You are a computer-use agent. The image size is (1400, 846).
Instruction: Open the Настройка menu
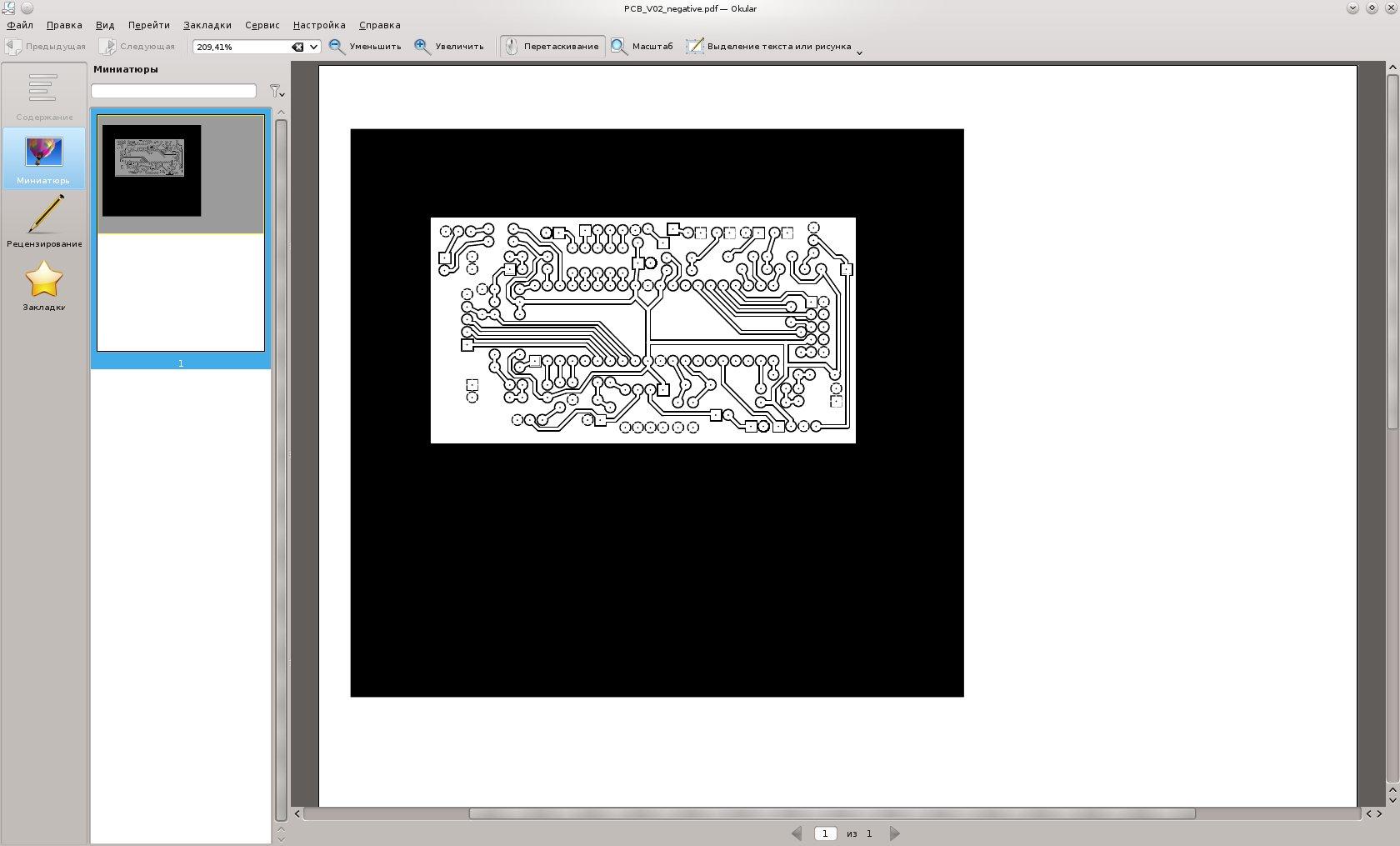pyautogui.click(x=319, y=25)
